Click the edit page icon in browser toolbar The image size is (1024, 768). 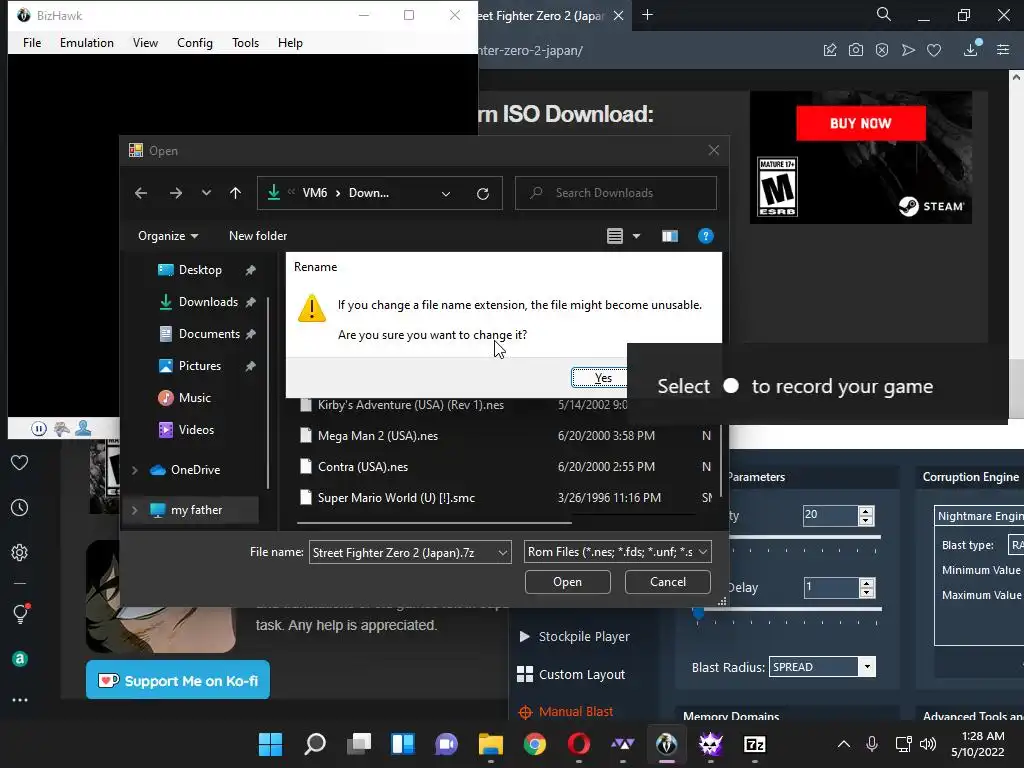pos(829,50)
